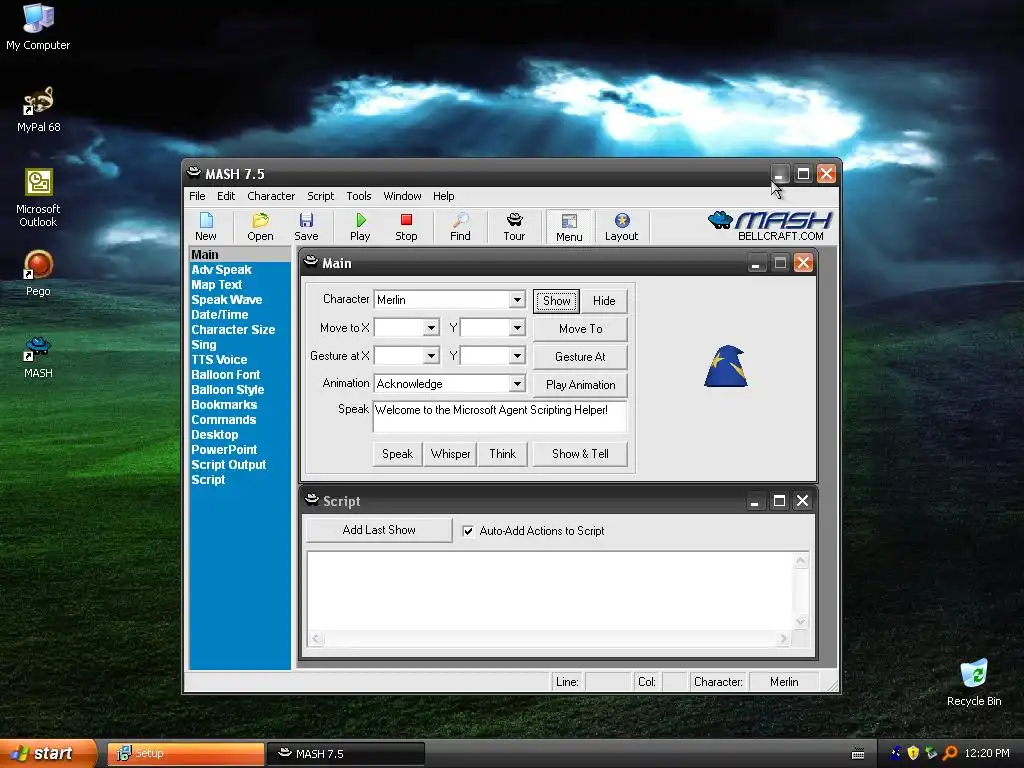This screenshot has height=768, width=1024.
Task: Click the MASH 7.5 taskbar button
Action: point(346,753)
